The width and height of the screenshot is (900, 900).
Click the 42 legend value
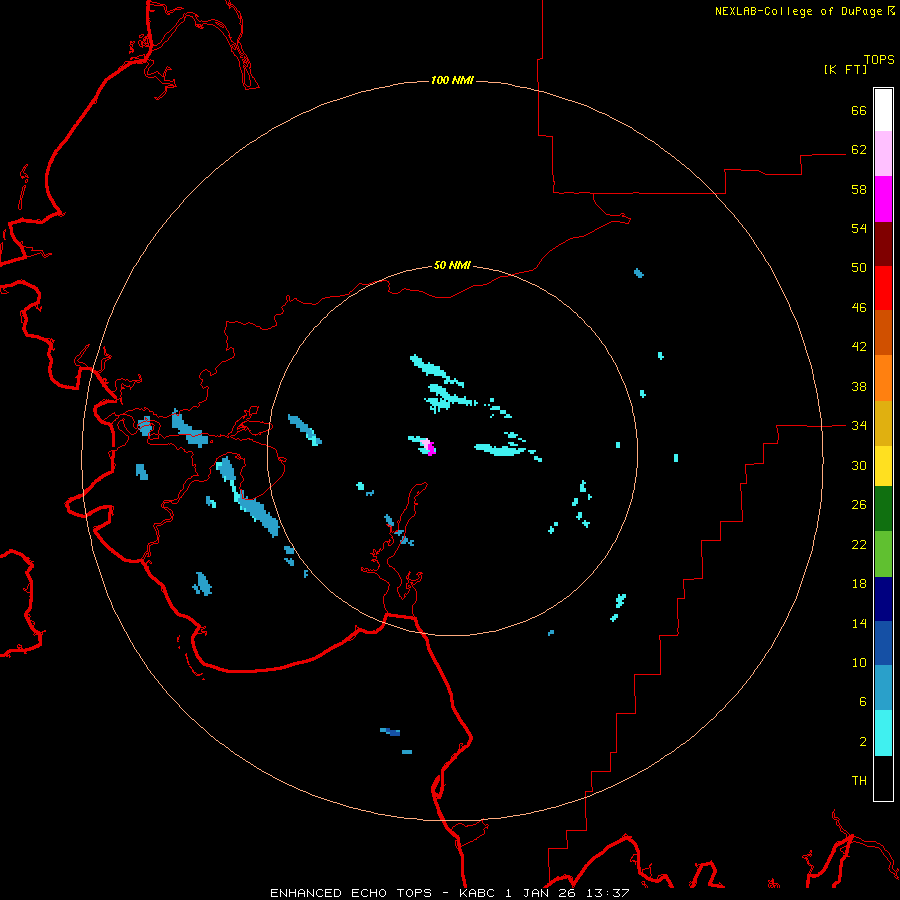[859, 346]
